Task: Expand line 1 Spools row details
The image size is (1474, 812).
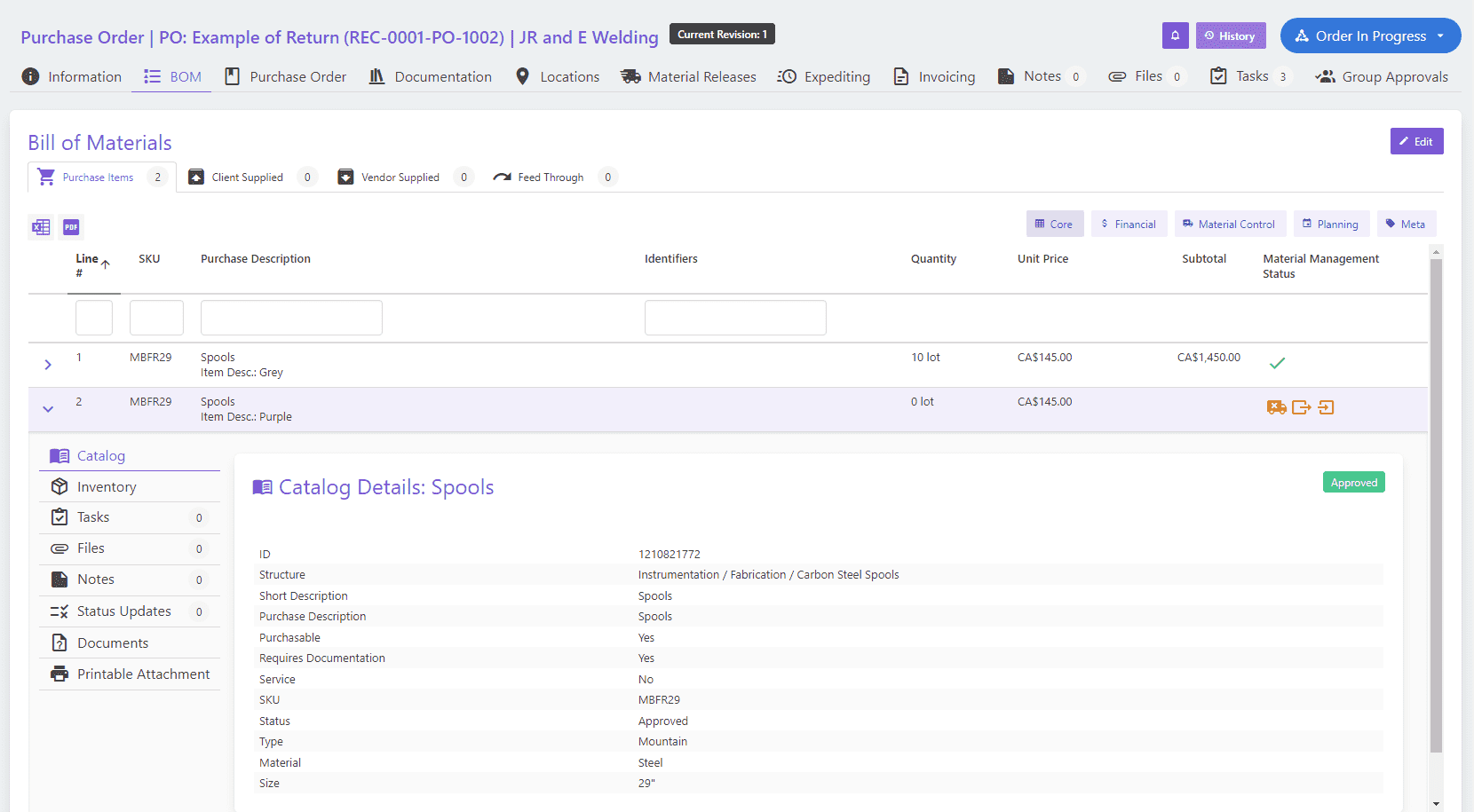Action: pos(47,364)
